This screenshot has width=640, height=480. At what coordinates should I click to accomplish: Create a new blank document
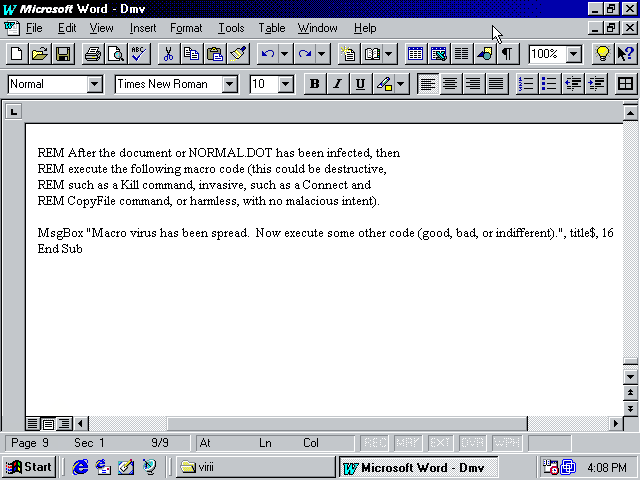(17, 54)
